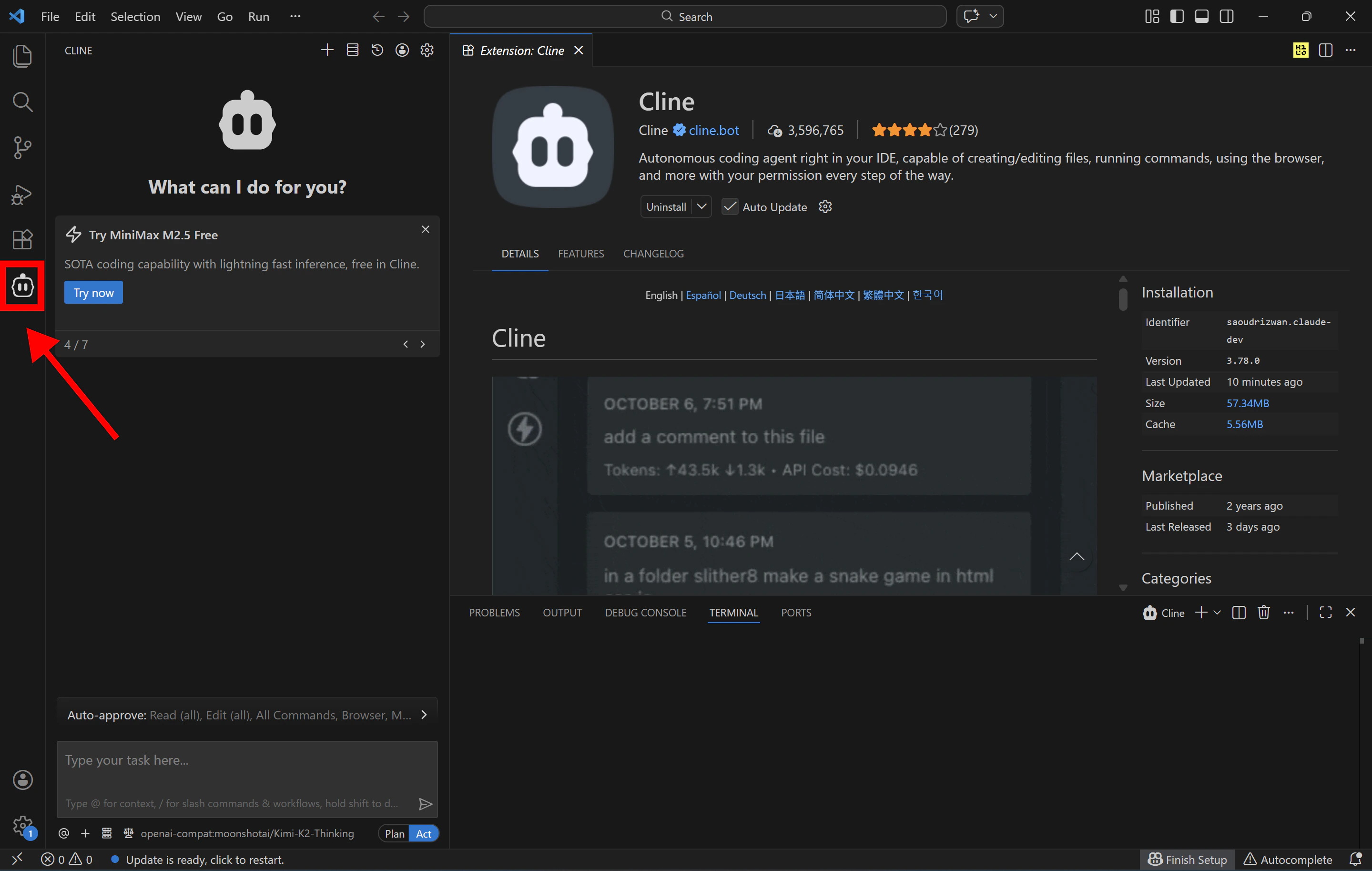Kill terminal with trash icon
This screenshot has width=1372, height=871.
pyautogui.click(x=1263, y=612)
